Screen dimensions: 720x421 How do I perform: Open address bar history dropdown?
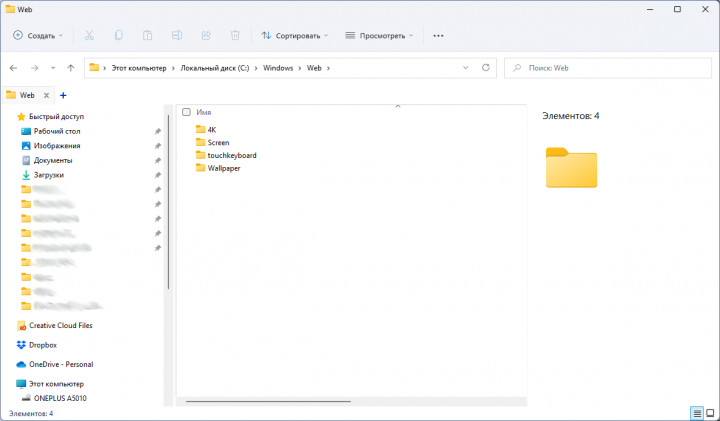466,68
